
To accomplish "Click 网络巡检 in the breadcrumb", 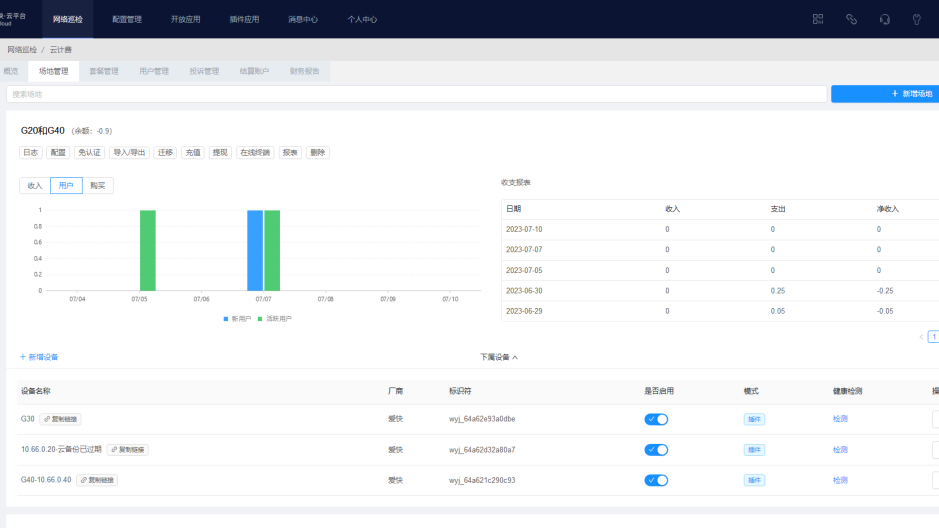I will click(22, 50).
